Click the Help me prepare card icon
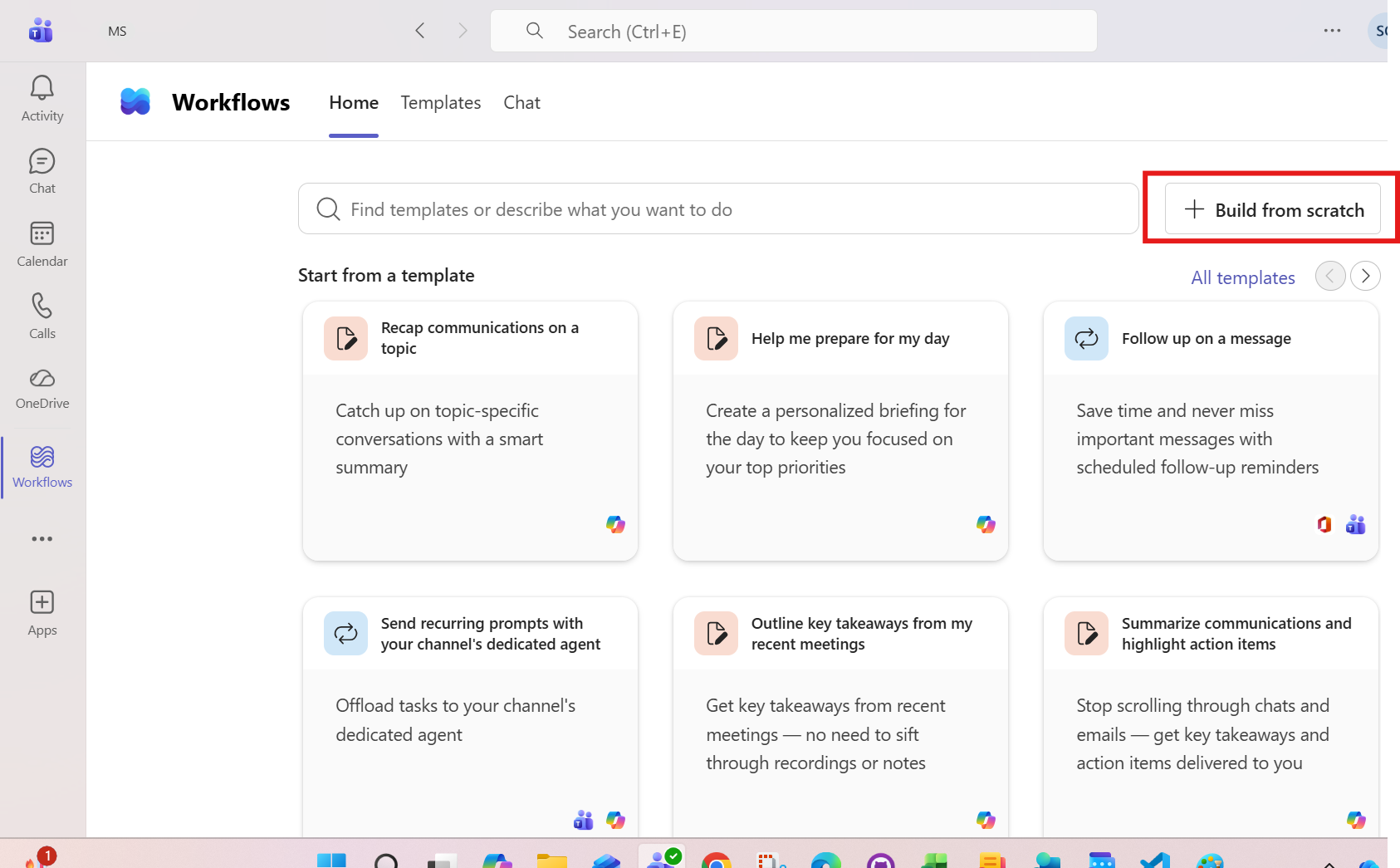Viewport: 1400px width, 868px height. pos(716,338)
